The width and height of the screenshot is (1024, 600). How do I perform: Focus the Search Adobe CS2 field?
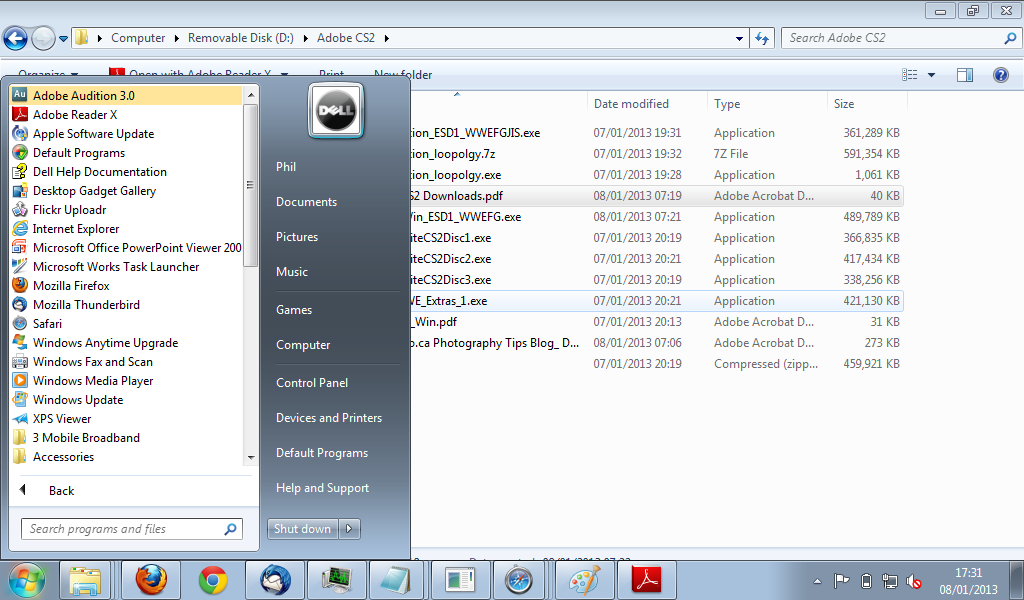pyautogui.click(x=901, y=39)
